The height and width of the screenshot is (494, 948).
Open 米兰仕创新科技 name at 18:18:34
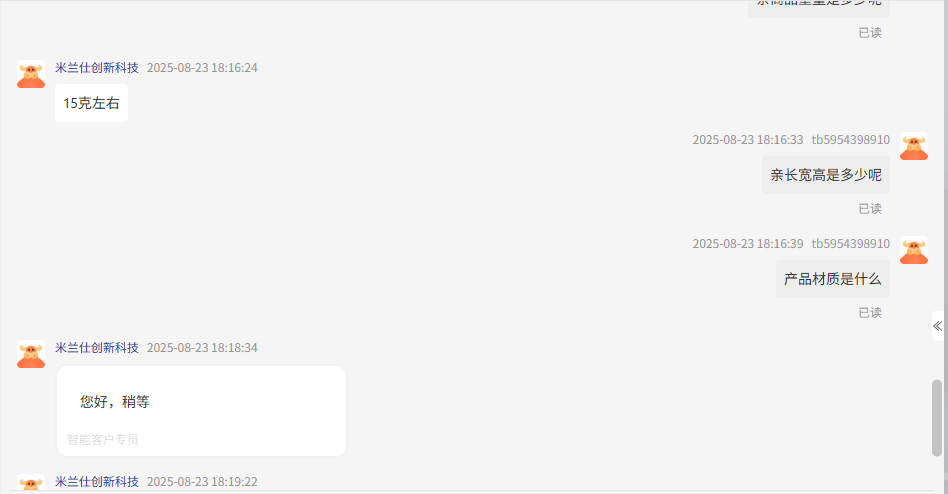click(97, 348)
